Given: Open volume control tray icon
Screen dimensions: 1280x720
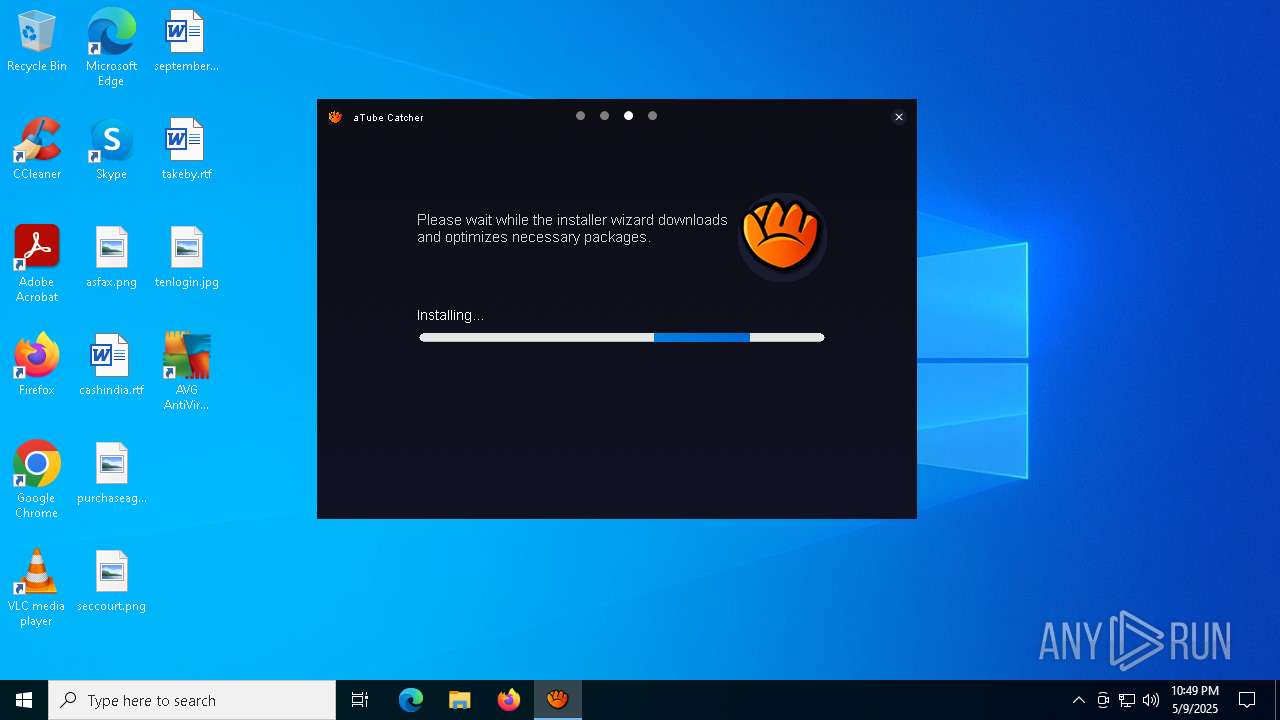Looking at the screenshot, I should (x=1151, y=700).
